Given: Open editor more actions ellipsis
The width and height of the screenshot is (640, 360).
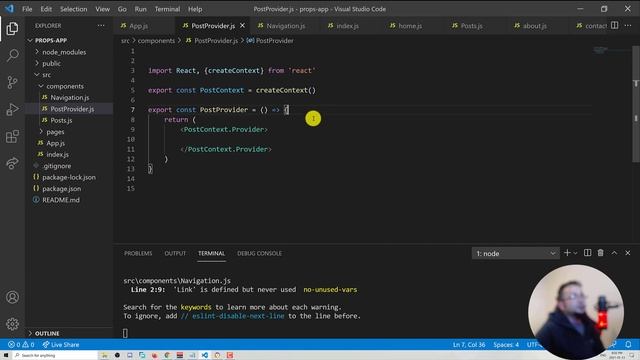Looking at the screenshot, I should pyautogui.click(x=628, y=25).
